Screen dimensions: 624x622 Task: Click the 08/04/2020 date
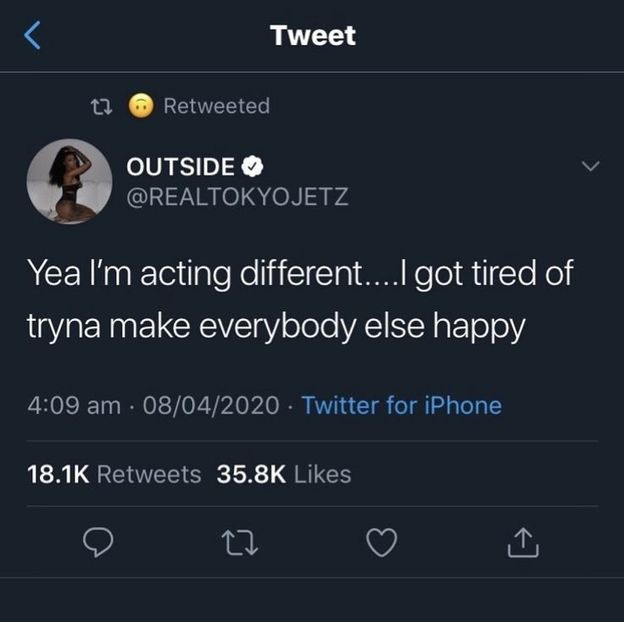click(214, 405)
